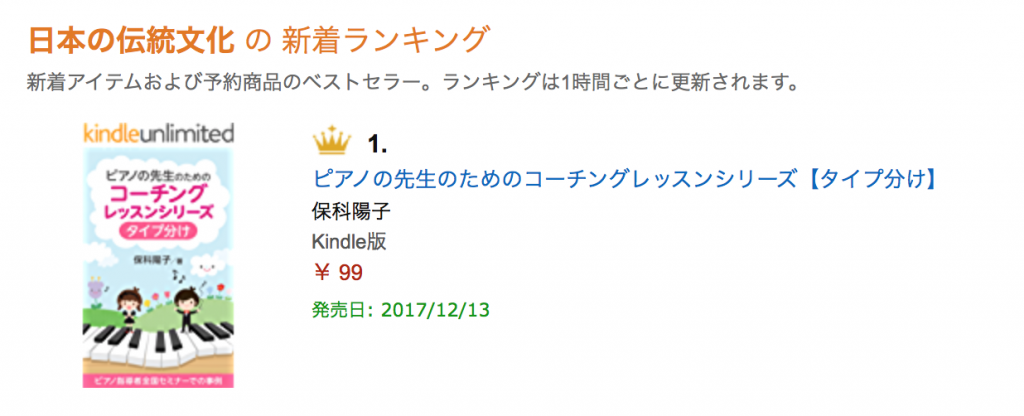Click the rank number 1. beside the crown
Viewport: 1024px width, 416px height.
[x=377, y=144]
